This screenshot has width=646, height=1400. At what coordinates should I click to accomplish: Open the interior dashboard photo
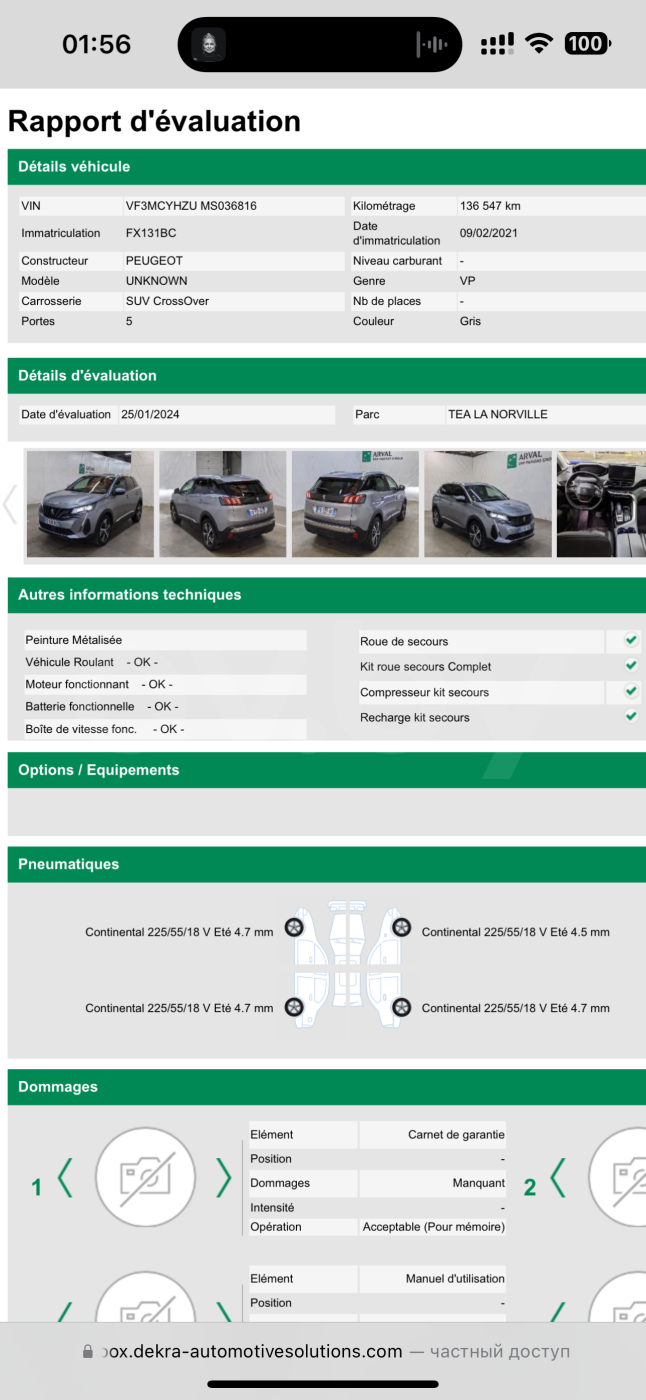[601, 504]
